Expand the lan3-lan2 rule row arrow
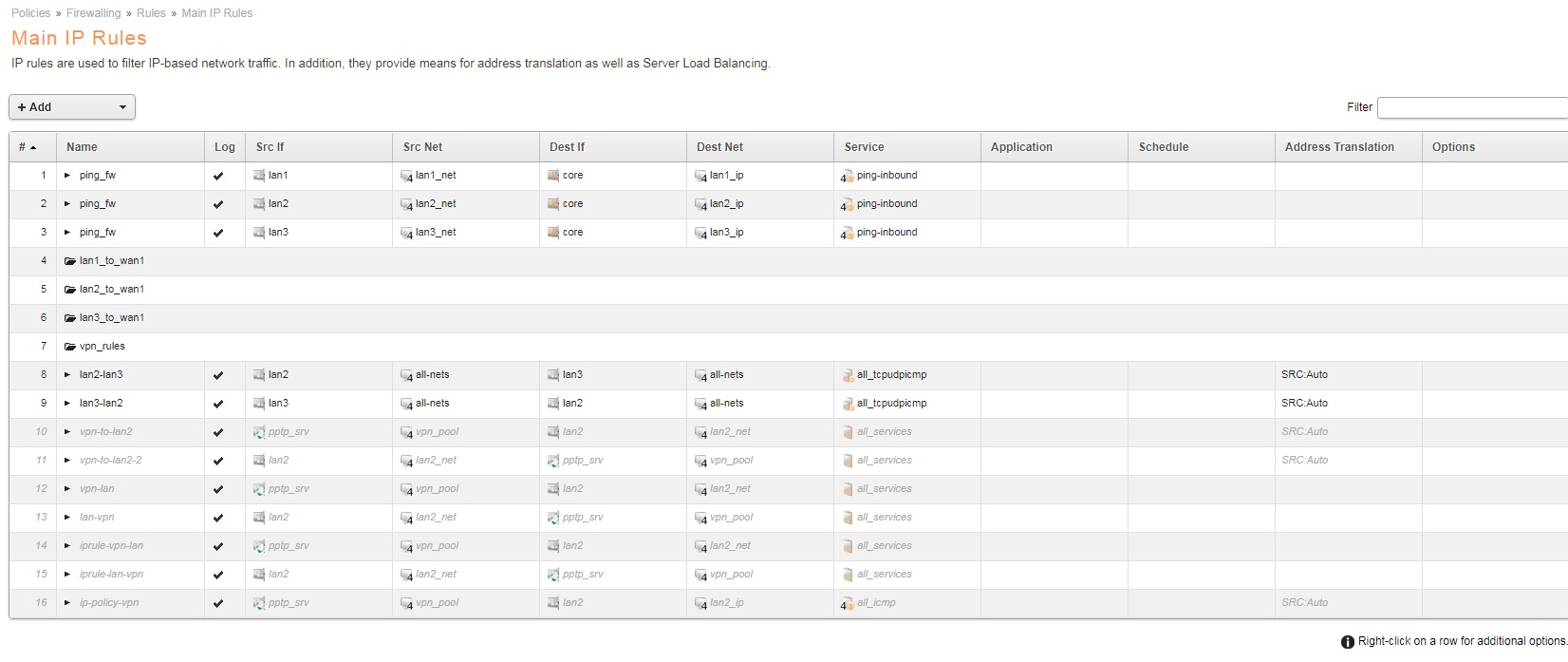 (x=67, y=404)
